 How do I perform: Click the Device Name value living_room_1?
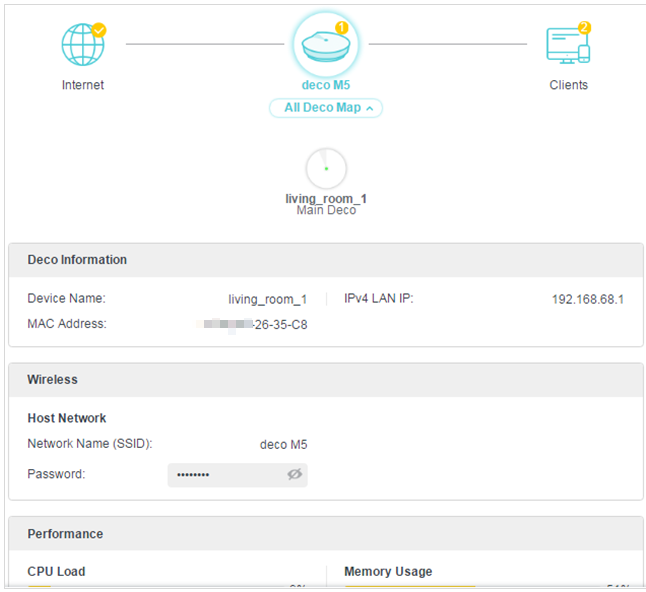[268, 300]
